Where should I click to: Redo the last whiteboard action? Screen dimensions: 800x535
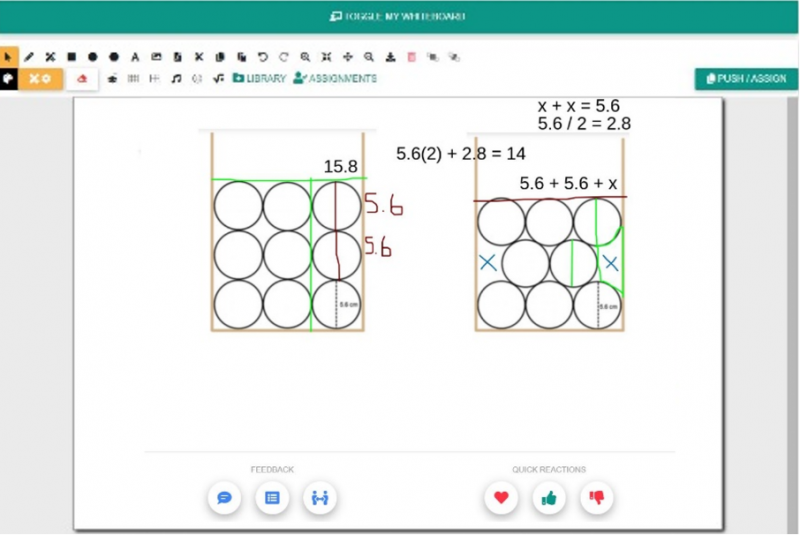pyautogui.click(x=284, y=57)
